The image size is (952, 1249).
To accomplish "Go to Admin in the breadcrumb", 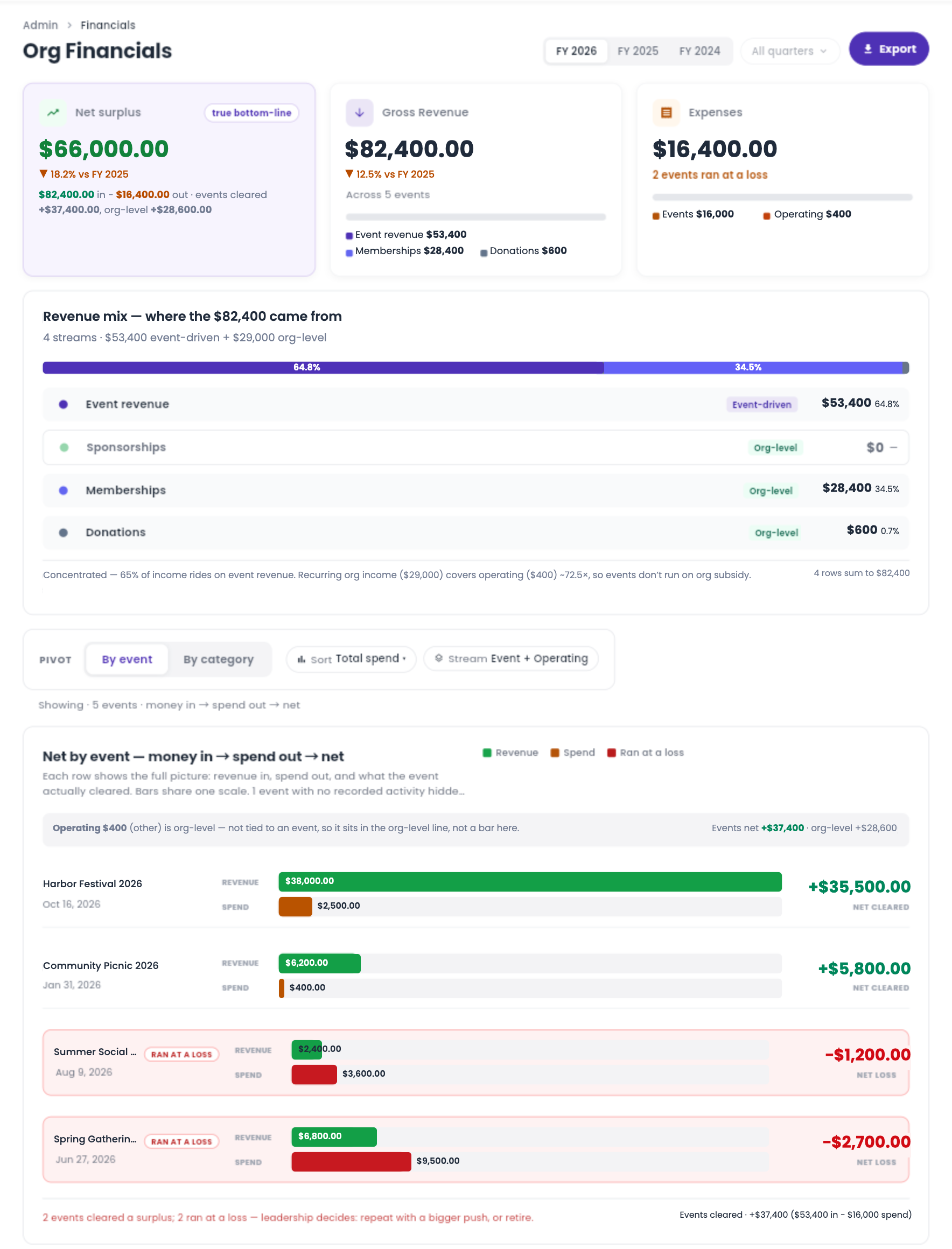I will pos(40,25).
